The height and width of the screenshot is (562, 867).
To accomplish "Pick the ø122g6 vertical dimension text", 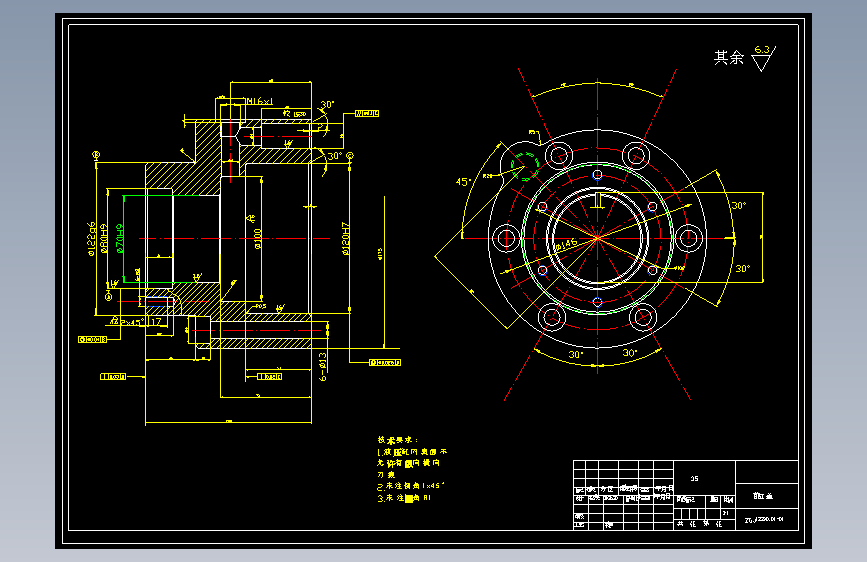I will [92, 240].
